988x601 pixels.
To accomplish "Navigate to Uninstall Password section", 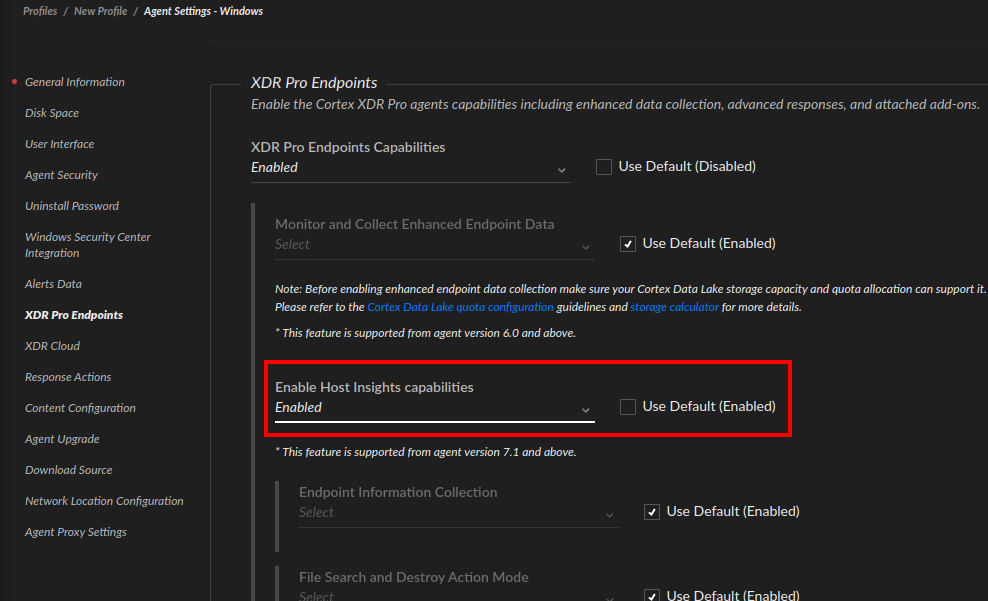I will [x=72, y=206].
